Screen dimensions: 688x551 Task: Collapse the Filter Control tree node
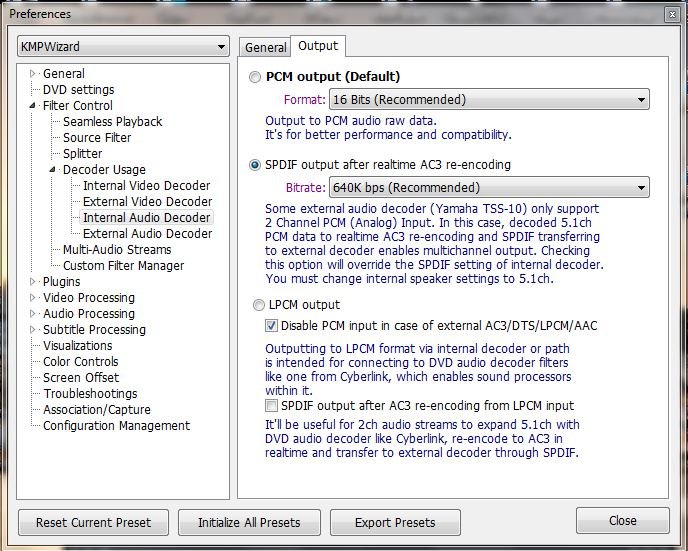(33, 106)
